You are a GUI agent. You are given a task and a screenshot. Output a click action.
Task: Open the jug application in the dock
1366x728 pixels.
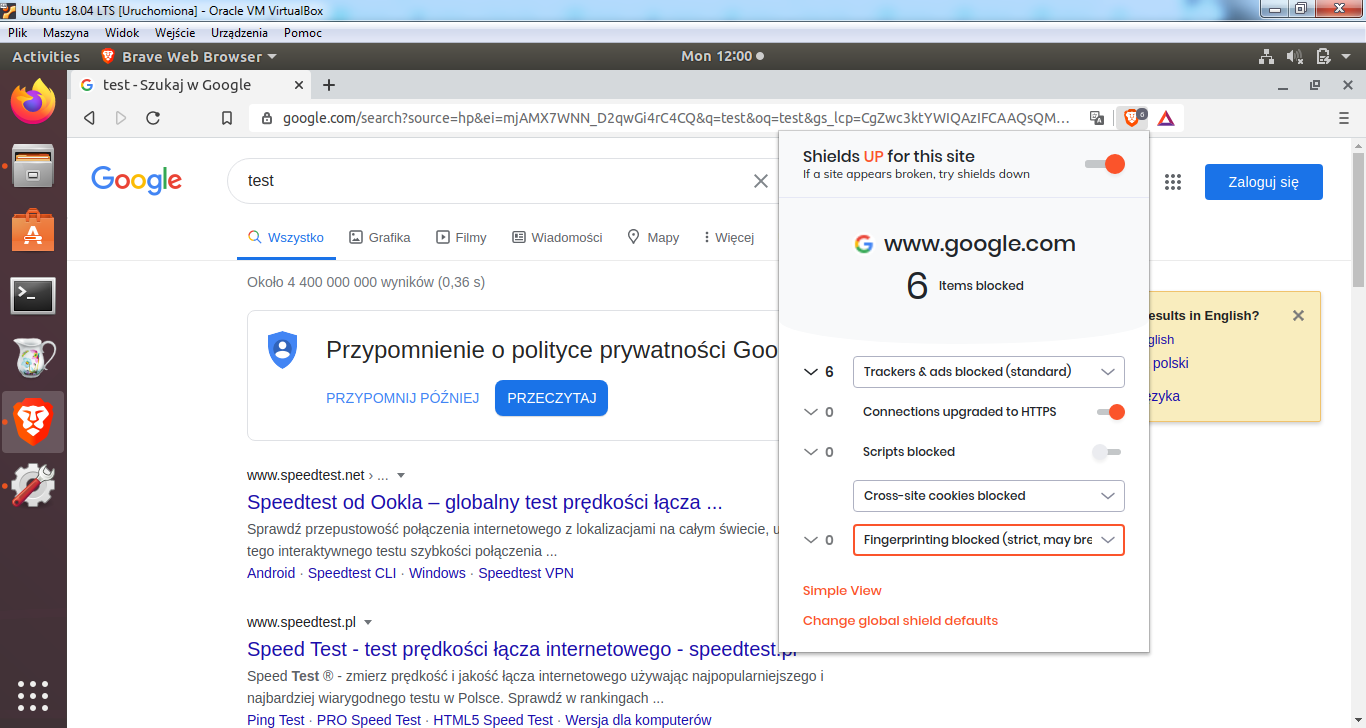pos(33,359)
